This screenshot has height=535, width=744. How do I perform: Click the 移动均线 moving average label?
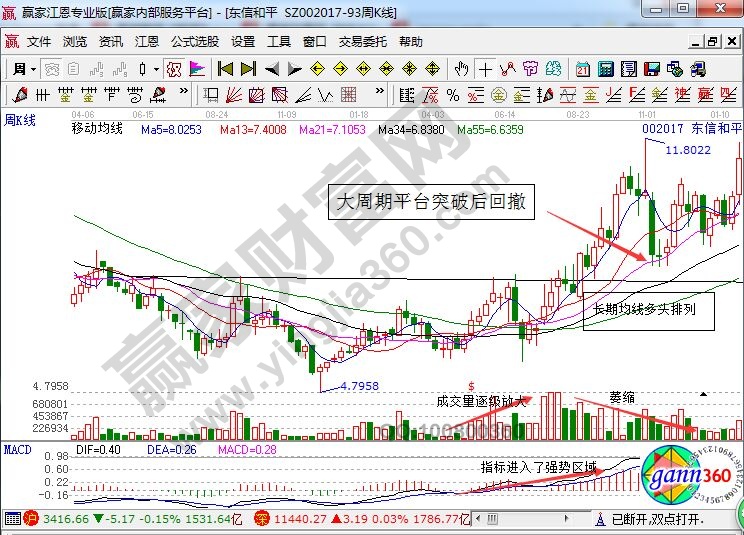(97, 129)
